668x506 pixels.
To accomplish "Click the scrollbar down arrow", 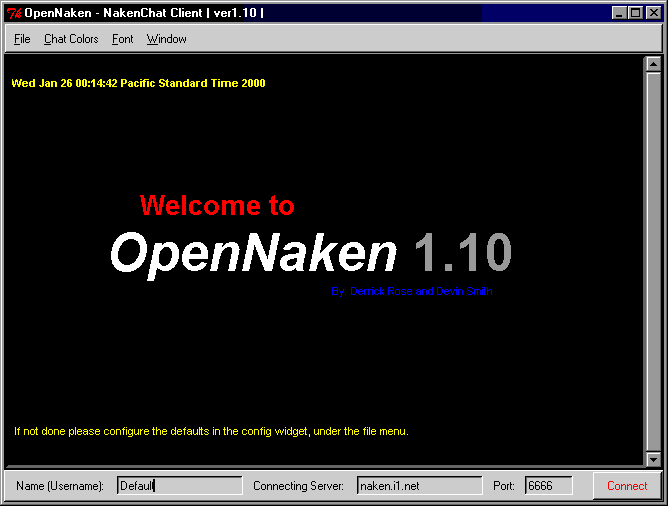I will (653, 459).
